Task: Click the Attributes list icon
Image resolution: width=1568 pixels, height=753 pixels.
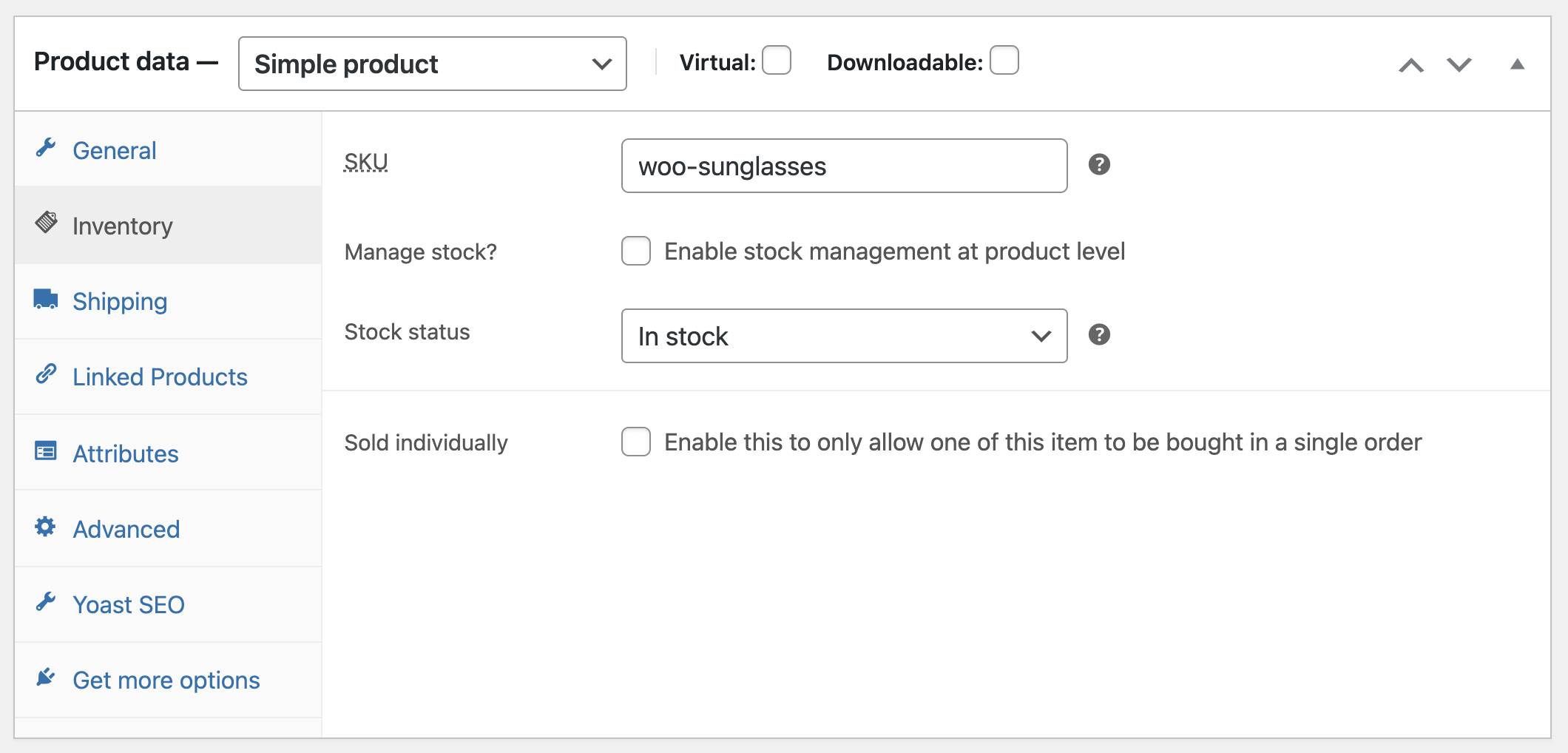Action: (x=46, y=450)
